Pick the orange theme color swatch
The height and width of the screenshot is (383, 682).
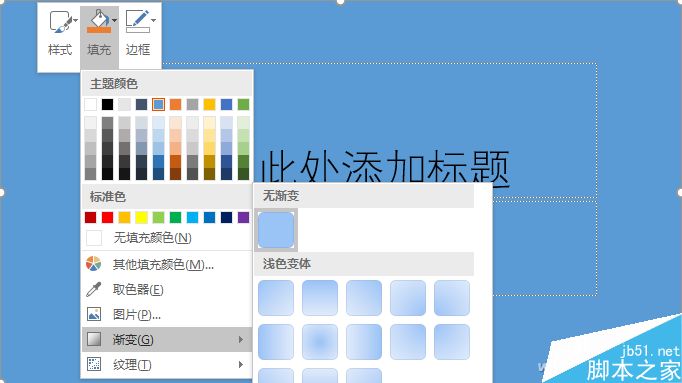pos(175,104)
